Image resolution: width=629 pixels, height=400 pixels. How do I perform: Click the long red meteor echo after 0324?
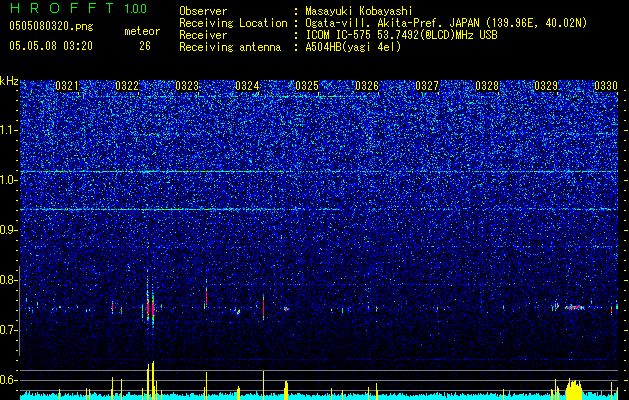(264, 307)
